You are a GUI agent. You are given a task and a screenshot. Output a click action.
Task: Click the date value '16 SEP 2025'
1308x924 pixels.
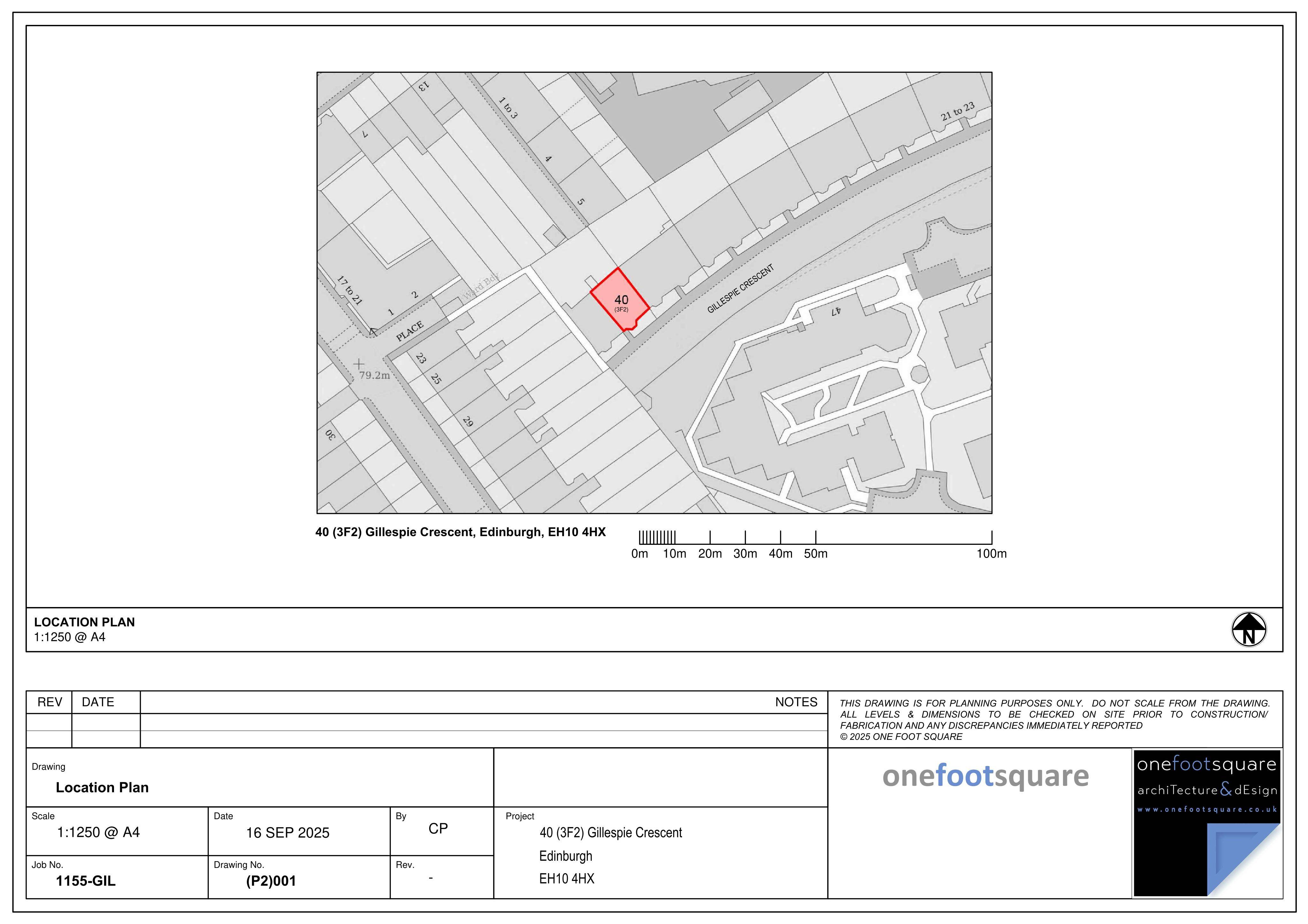click(288, 833)
